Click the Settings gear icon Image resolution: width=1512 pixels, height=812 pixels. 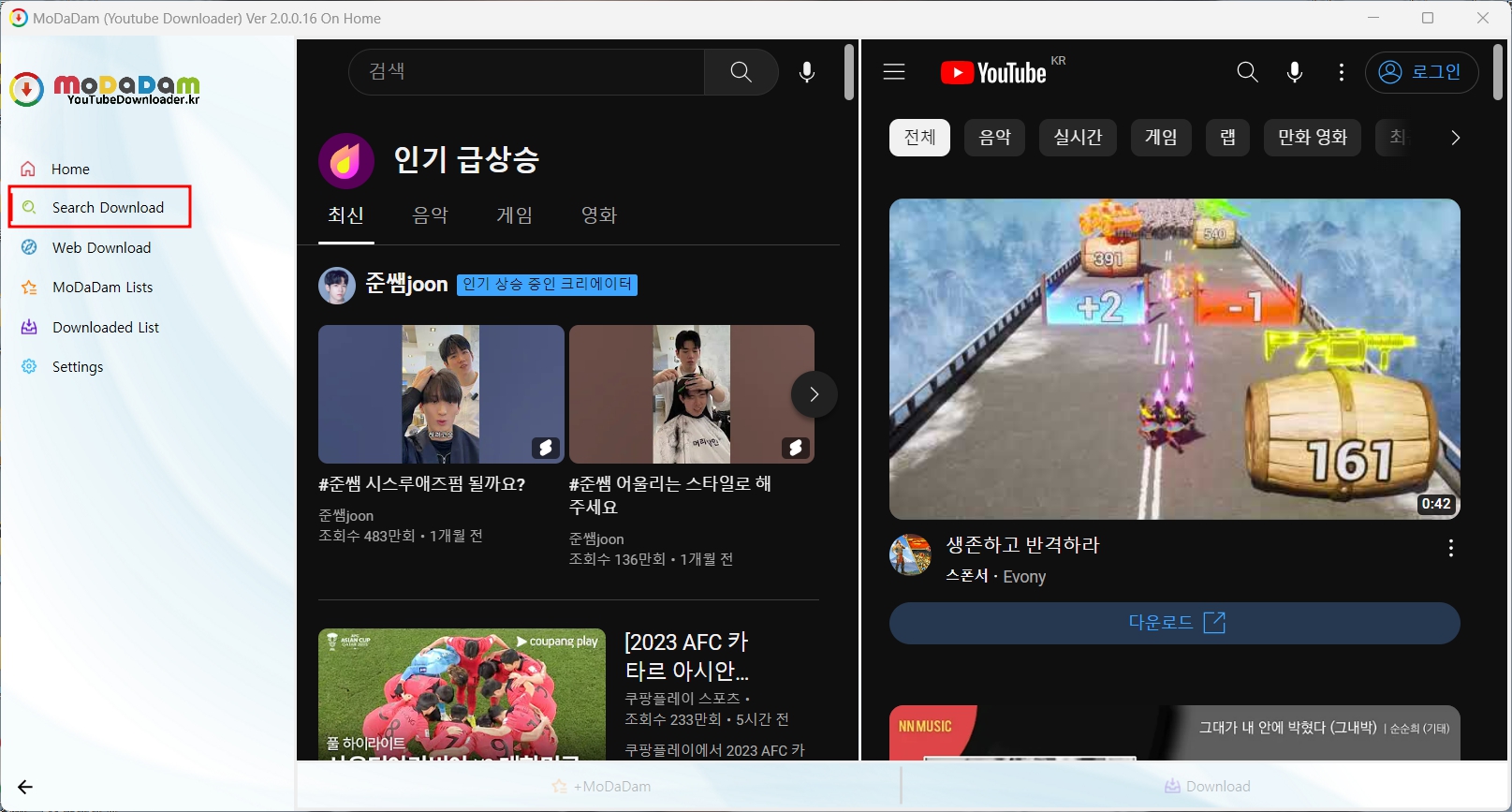[x=29, y=366]
